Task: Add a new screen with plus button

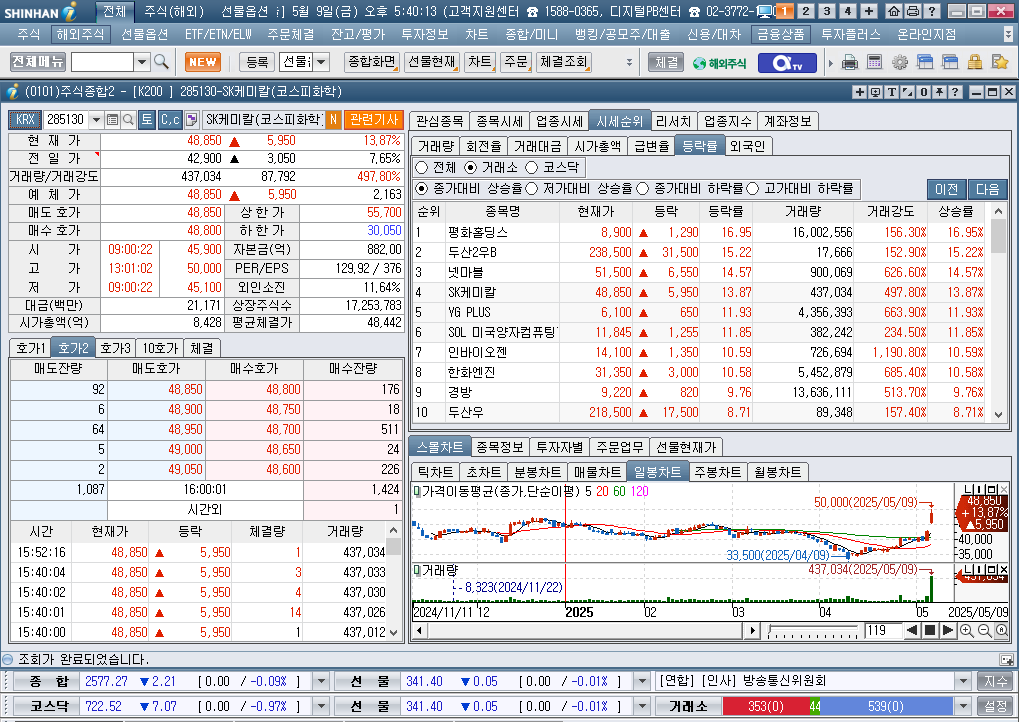Action: pos(869,11)
